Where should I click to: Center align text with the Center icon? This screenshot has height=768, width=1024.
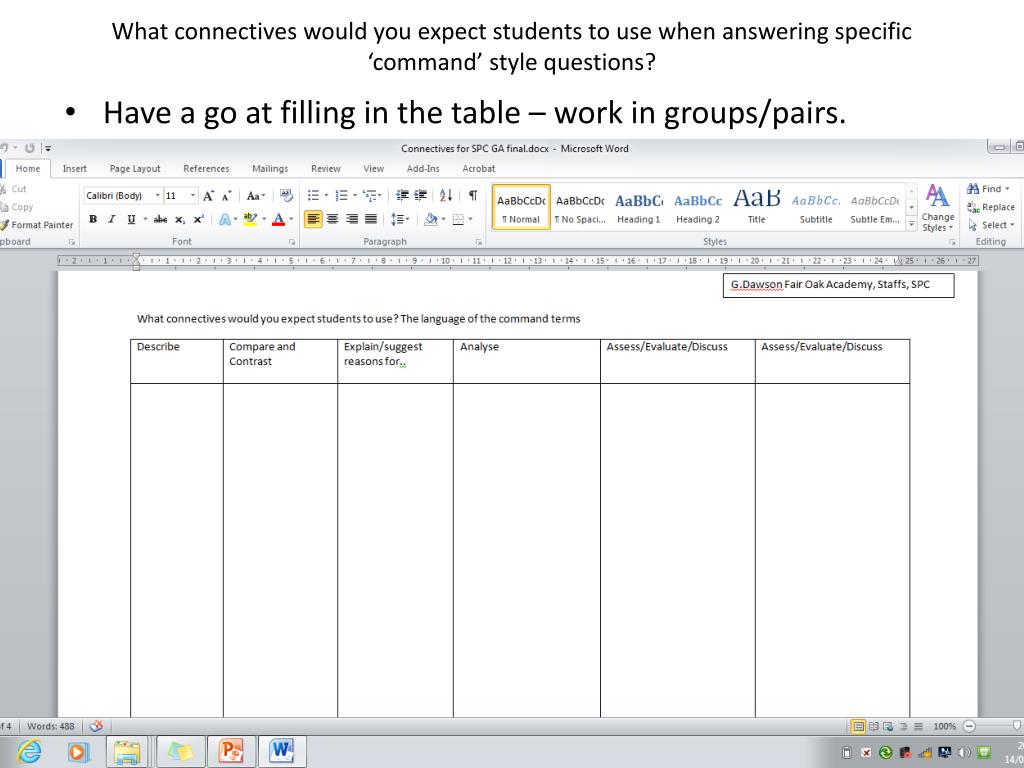pyautogui.click(x=333, y=219)
